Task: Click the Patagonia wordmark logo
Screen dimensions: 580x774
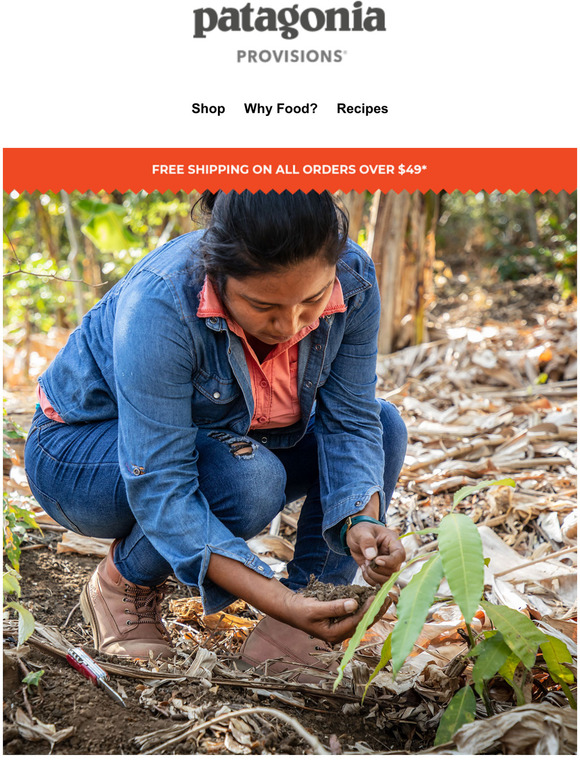Action: click(x=289, y=20)
